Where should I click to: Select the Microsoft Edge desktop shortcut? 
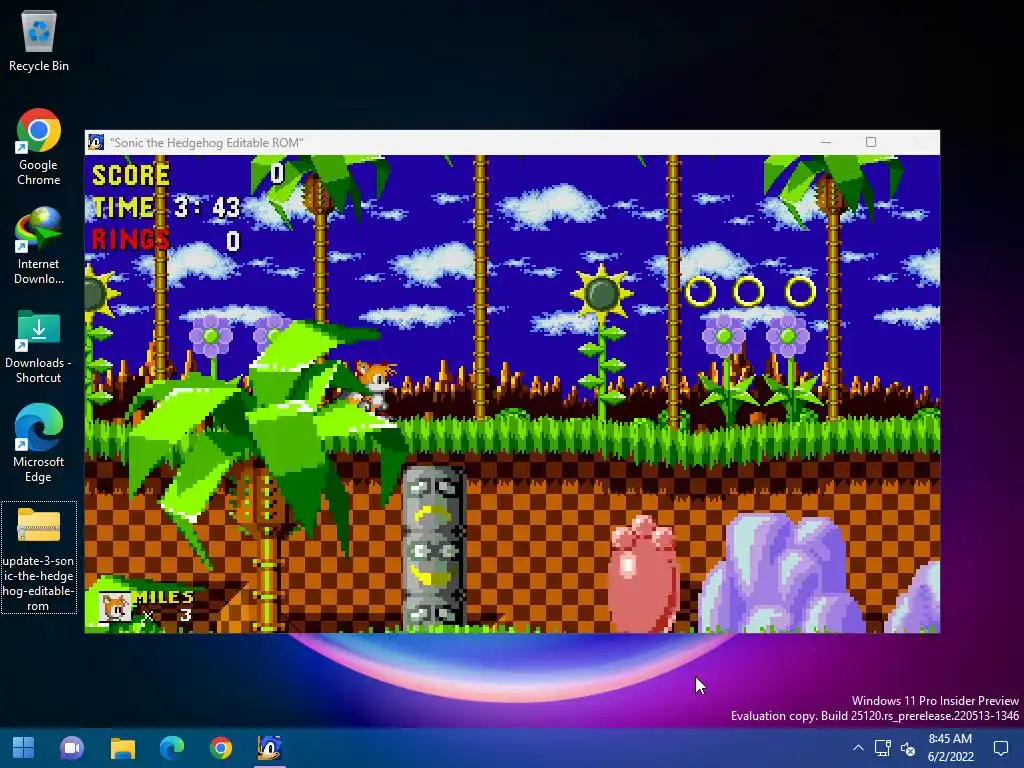tap(39, 443)
